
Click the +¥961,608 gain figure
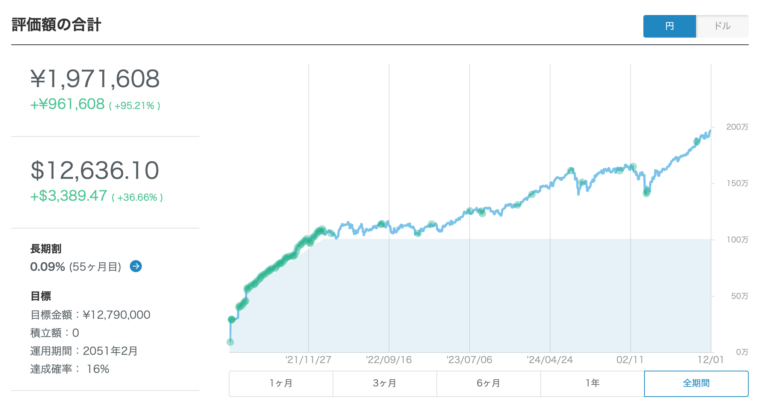tap(68, 104)
